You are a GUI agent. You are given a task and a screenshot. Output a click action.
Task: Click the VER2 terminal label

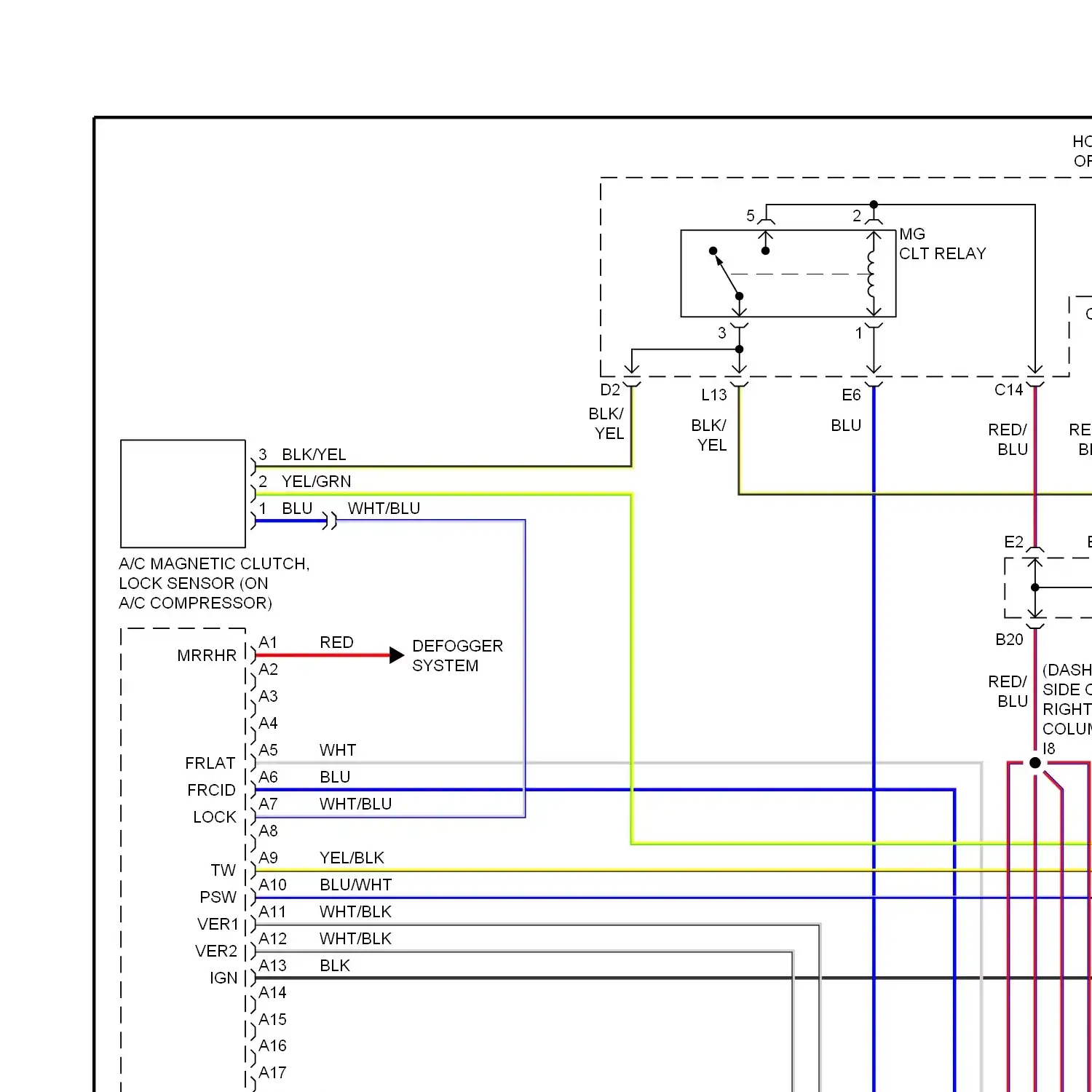216,951
